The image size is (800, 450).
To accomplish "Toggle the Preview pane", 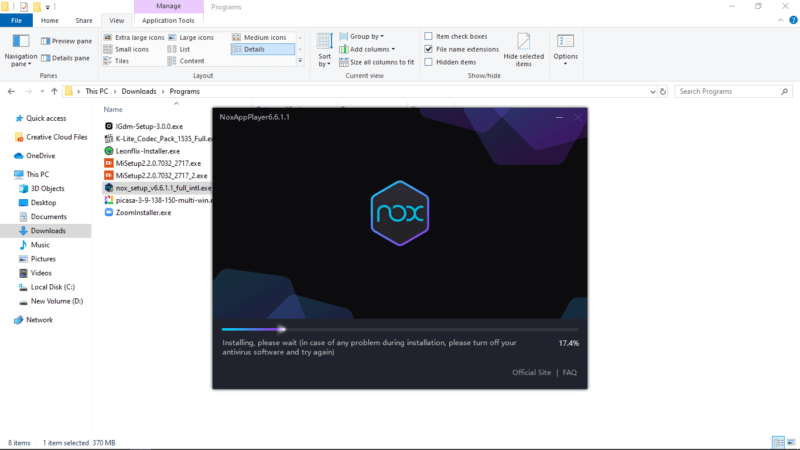I will point(66,41).
